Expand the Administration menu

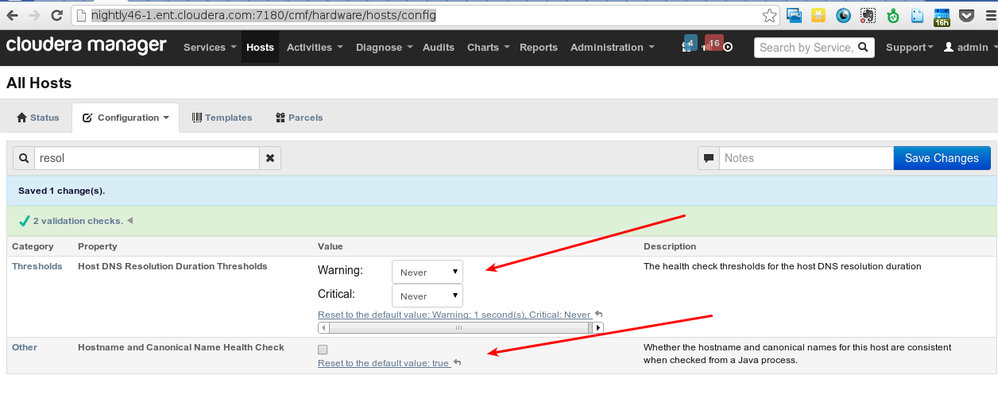(x=612, y=47)
